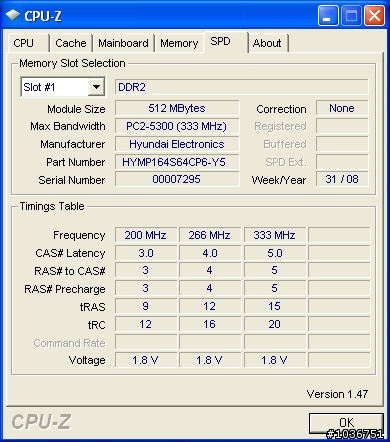
Task: Click the Max Bandwidth label
Action: tap(68, 126)
